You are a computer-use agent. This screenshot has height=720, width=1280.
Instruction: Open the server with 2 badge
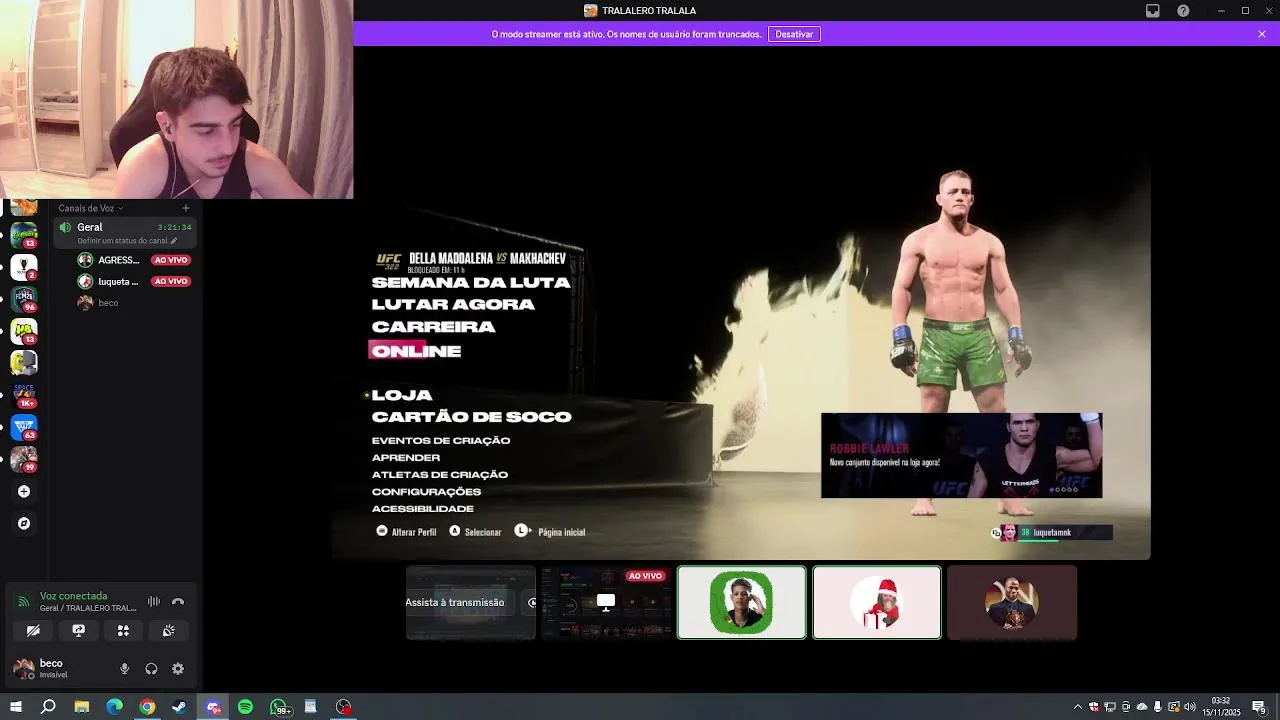tap(24, 267)
